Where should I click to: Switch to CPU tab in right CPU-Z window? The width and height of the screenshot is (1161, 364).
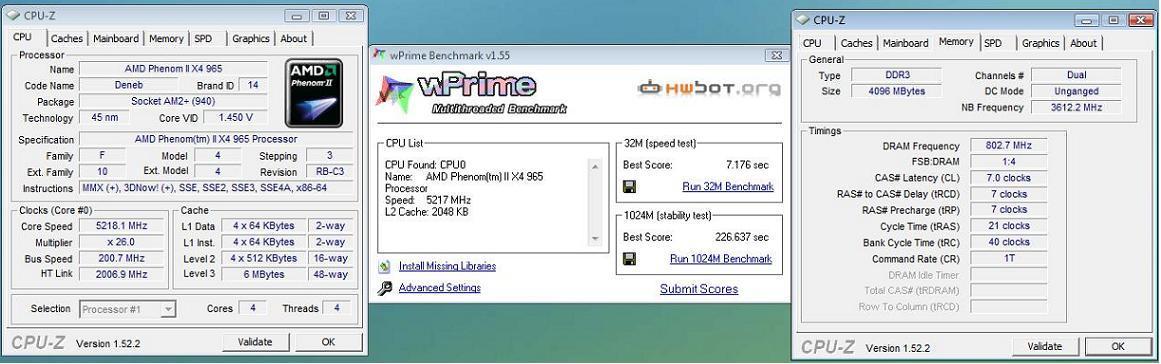812,43
